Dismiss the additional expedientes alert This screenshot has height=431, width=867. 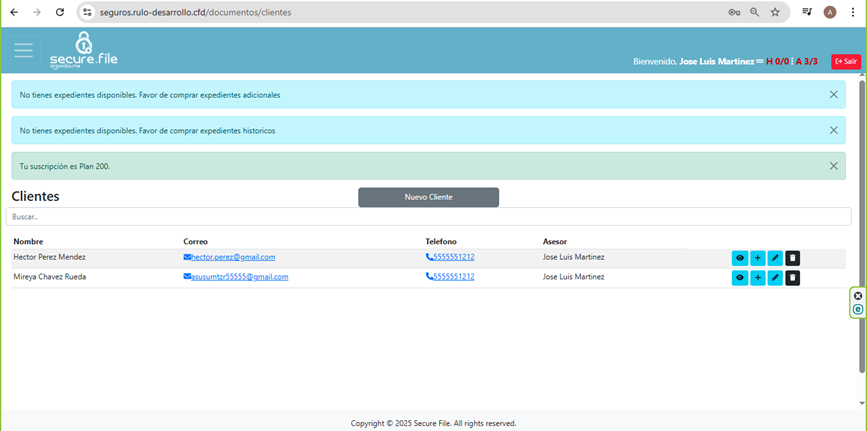coord(834,95)
